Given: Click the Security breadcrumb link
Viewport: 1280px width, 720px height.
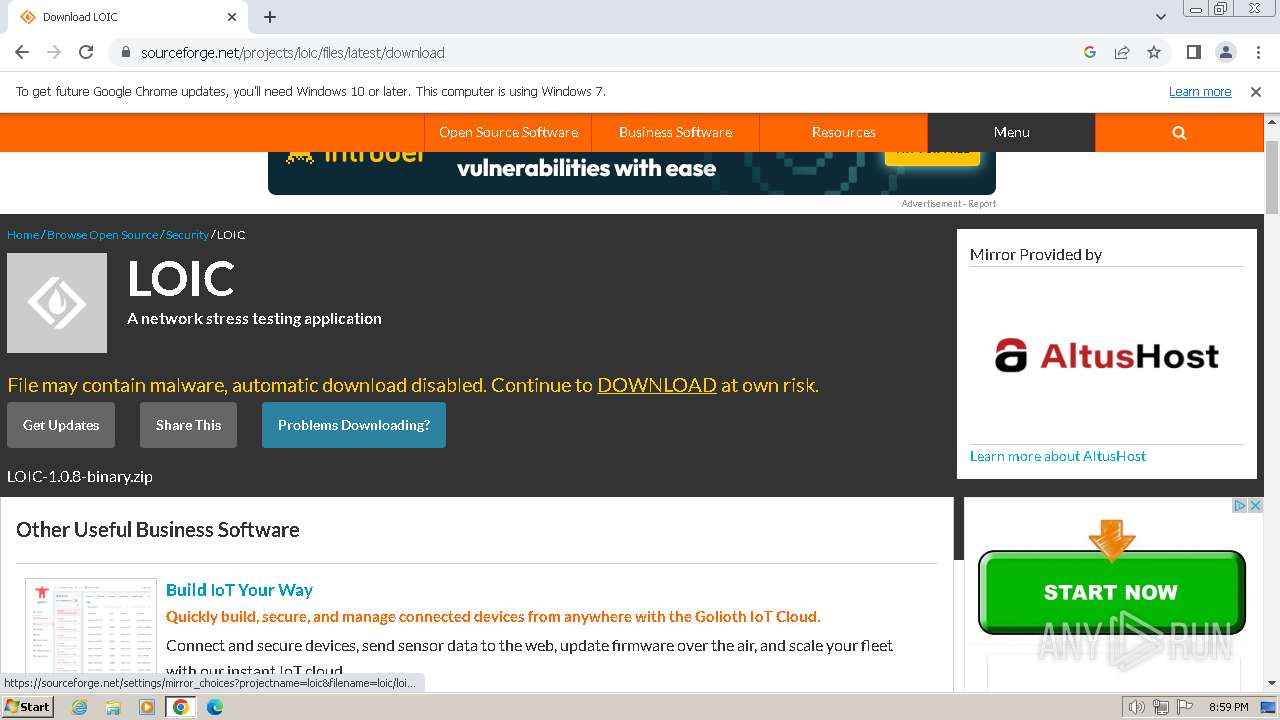Looking at the screenshot, I should point(187,235).
